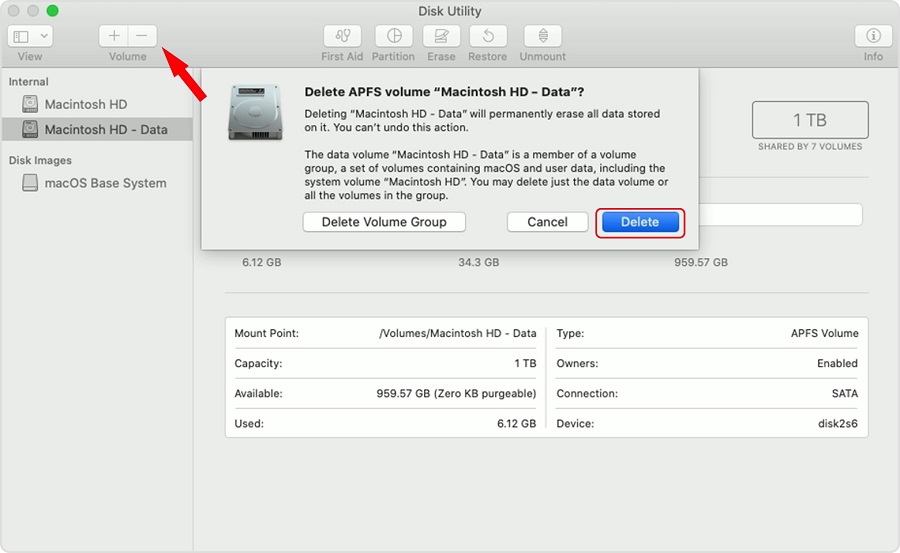Viewport: 900px width, 553px height.
Task: Open the Partition tool
Action: 394,36
